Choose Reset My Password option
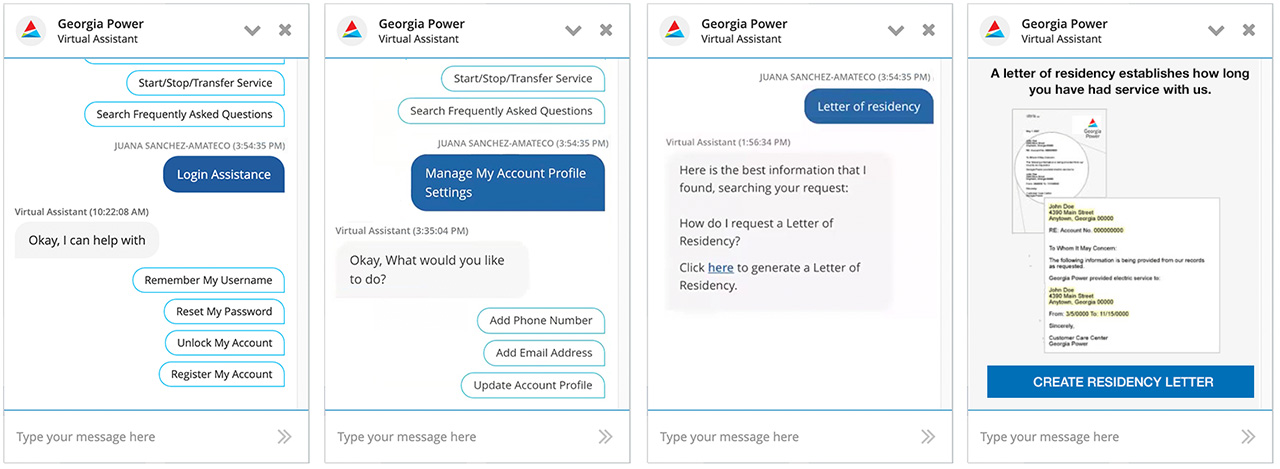 [224, 311]
